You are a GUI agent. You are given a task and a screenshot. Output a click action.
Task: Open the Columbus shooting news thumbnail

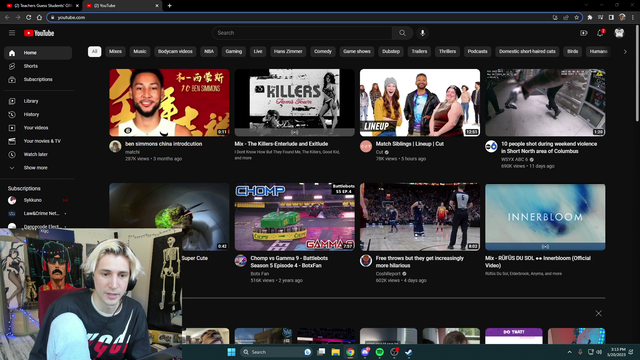pos(545,102)
